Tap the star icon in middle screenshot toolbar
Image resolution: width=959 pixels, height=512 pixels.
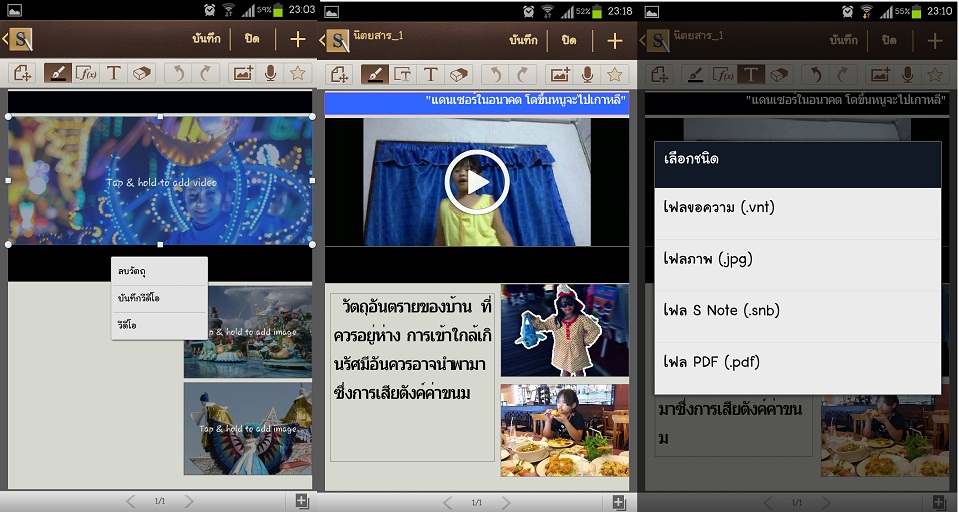pyautogui.click(x=615, y=75)
